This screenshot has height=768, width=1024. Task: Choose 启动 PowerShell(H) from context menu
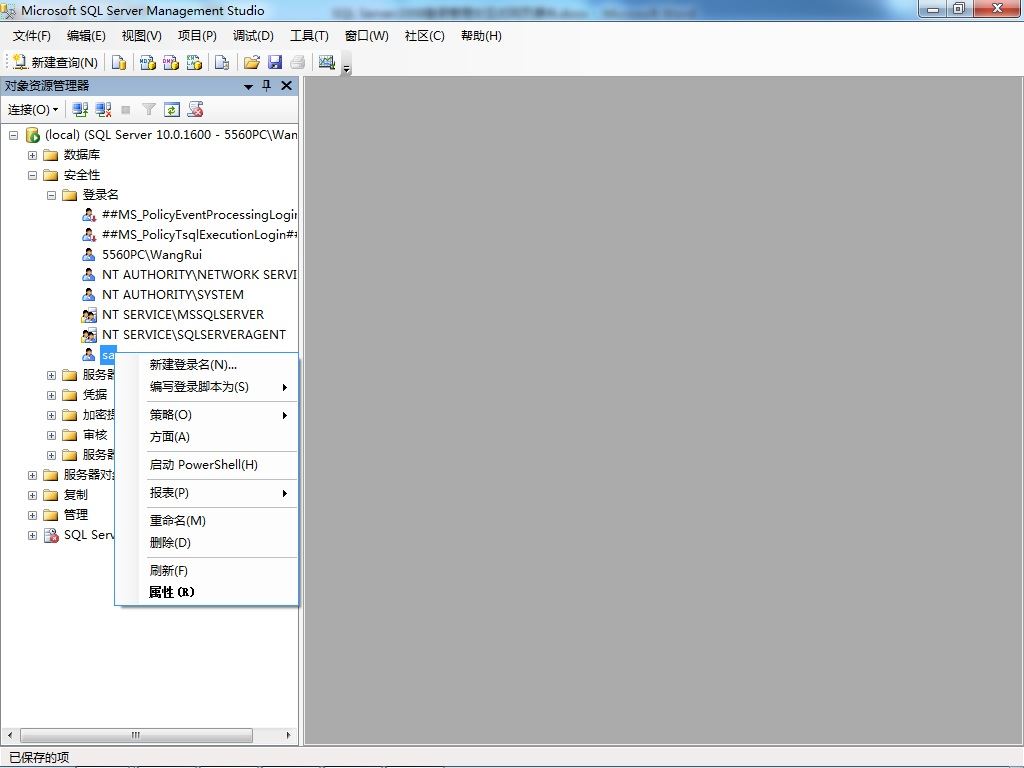point(206,465)
